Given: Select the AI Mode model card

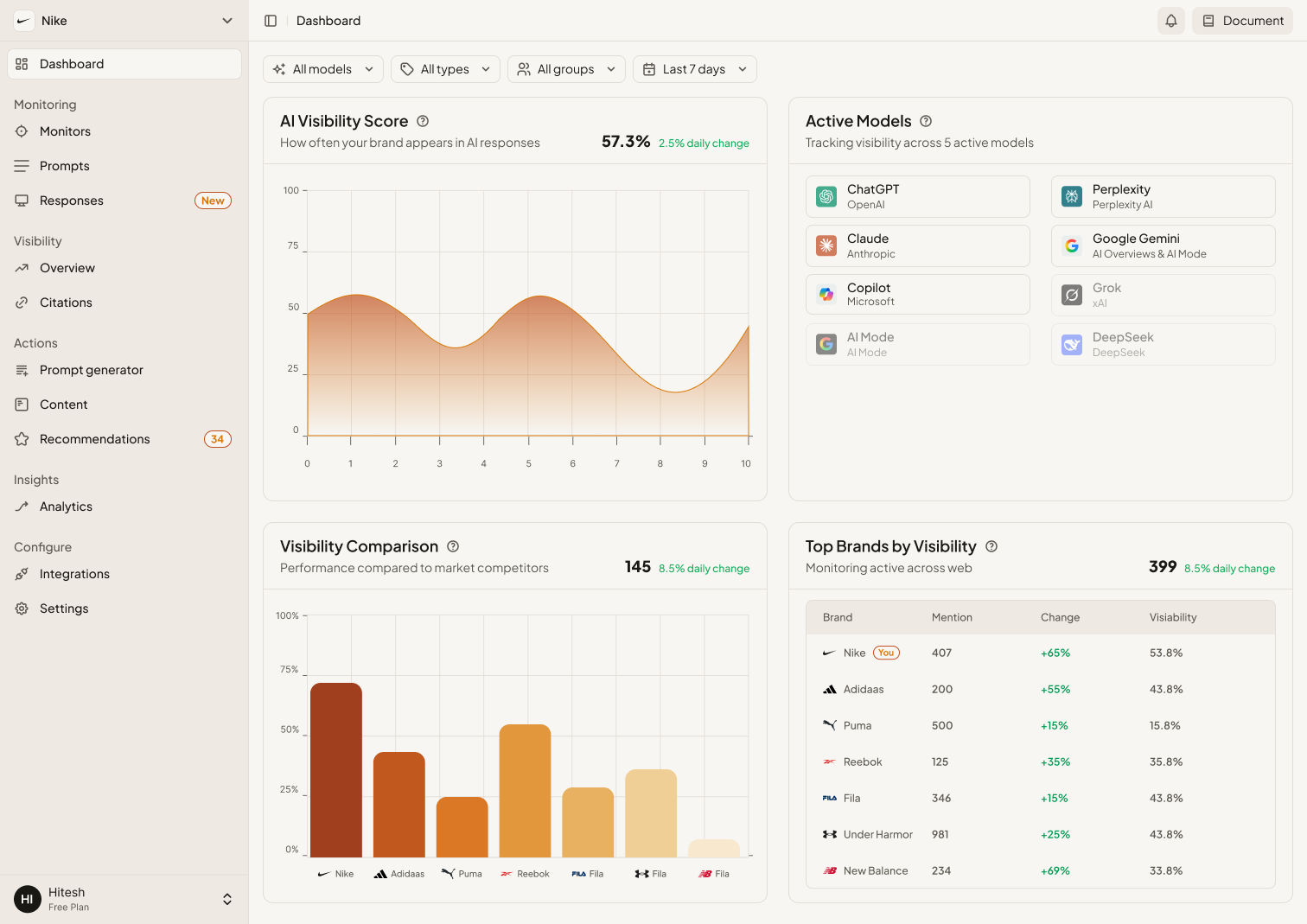Looking at the screenshot, I should click(x=918, y=345).
